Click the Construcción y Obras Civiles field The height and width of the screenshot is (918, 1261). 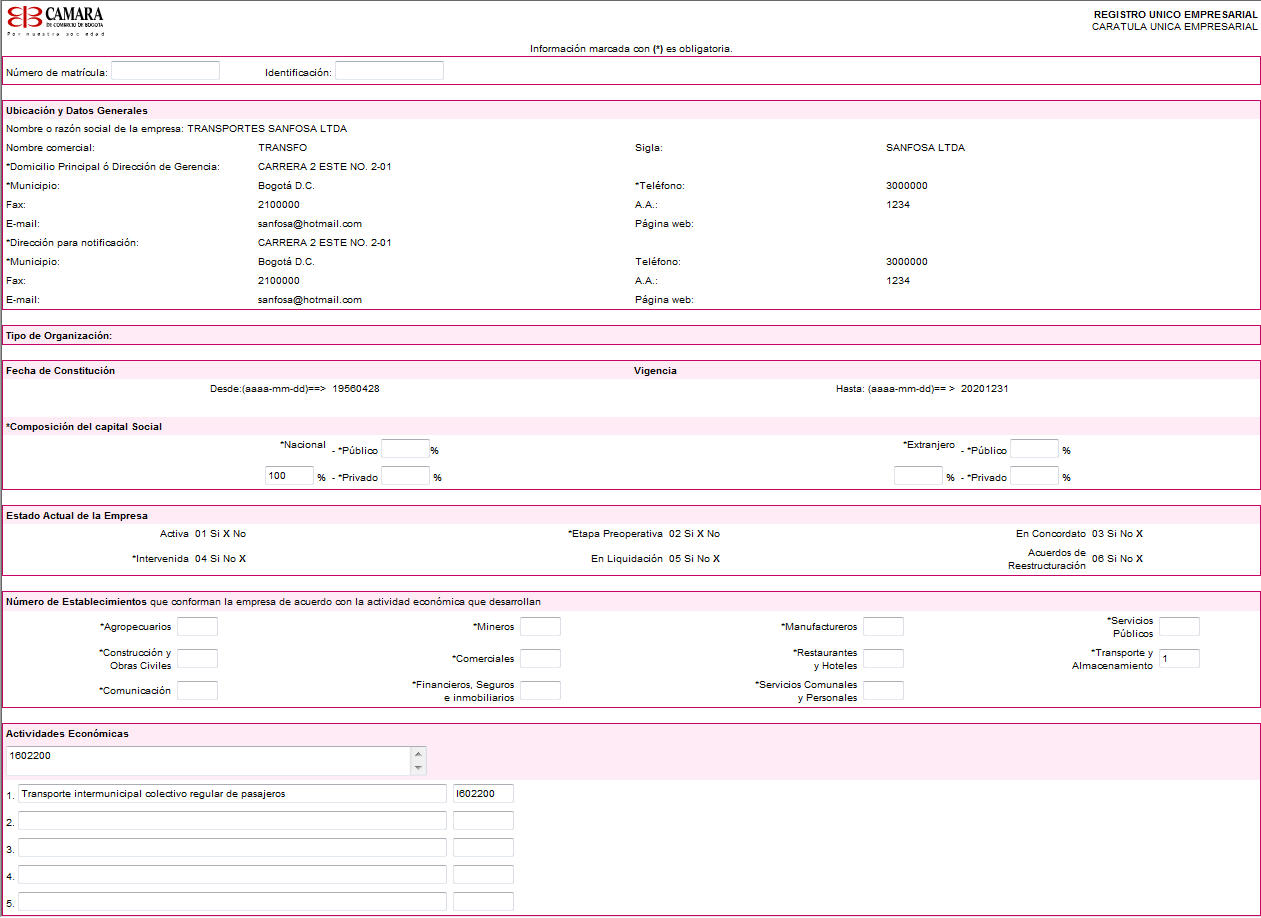(x=197, y=659)
